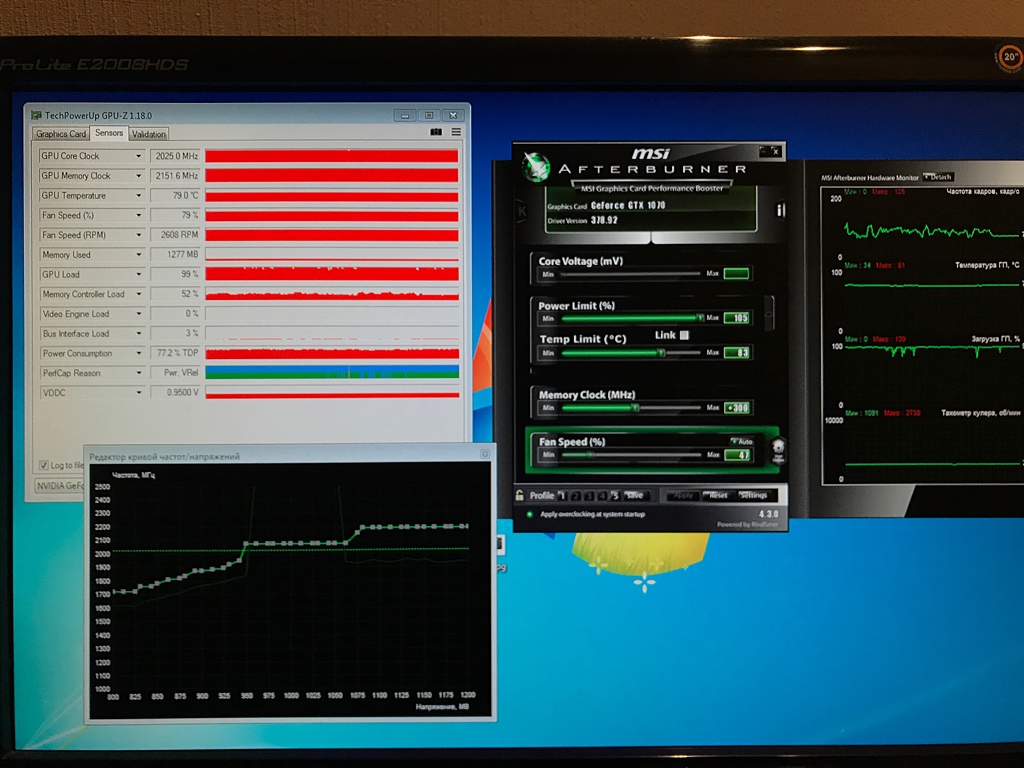Screen dimensions: 1024x768
Task: Click the Core Voltage slider track
Action: point(631,274)
